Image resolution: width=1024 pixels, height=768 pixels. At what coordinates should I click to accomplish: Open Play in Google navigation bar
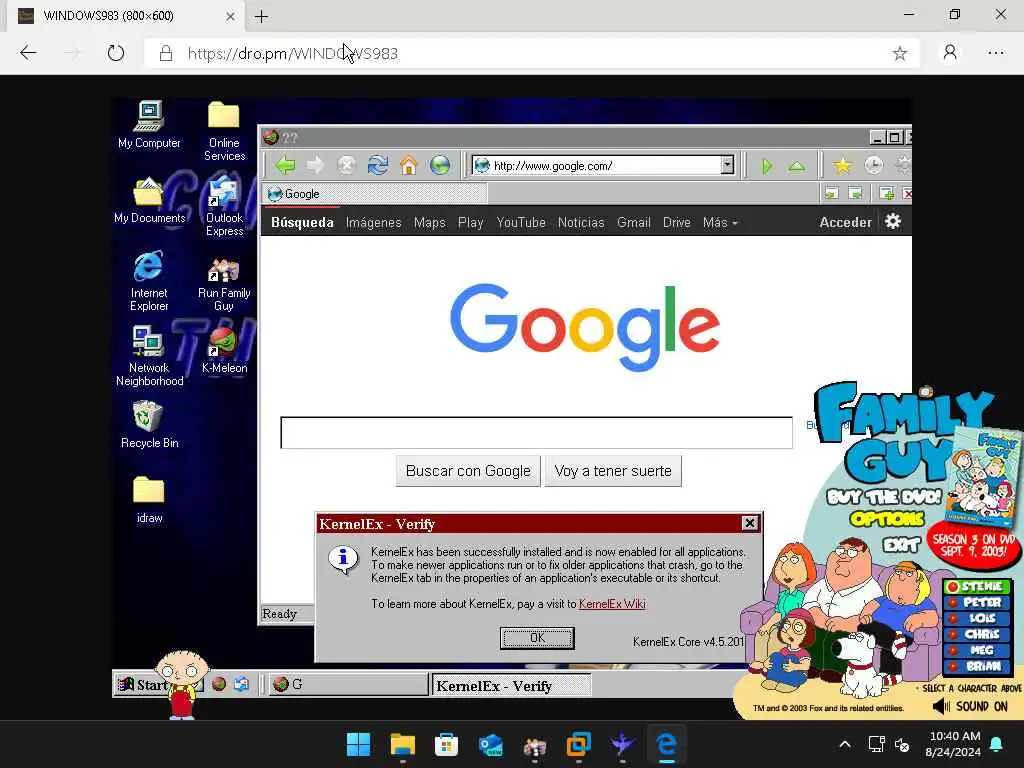(470, 223)
